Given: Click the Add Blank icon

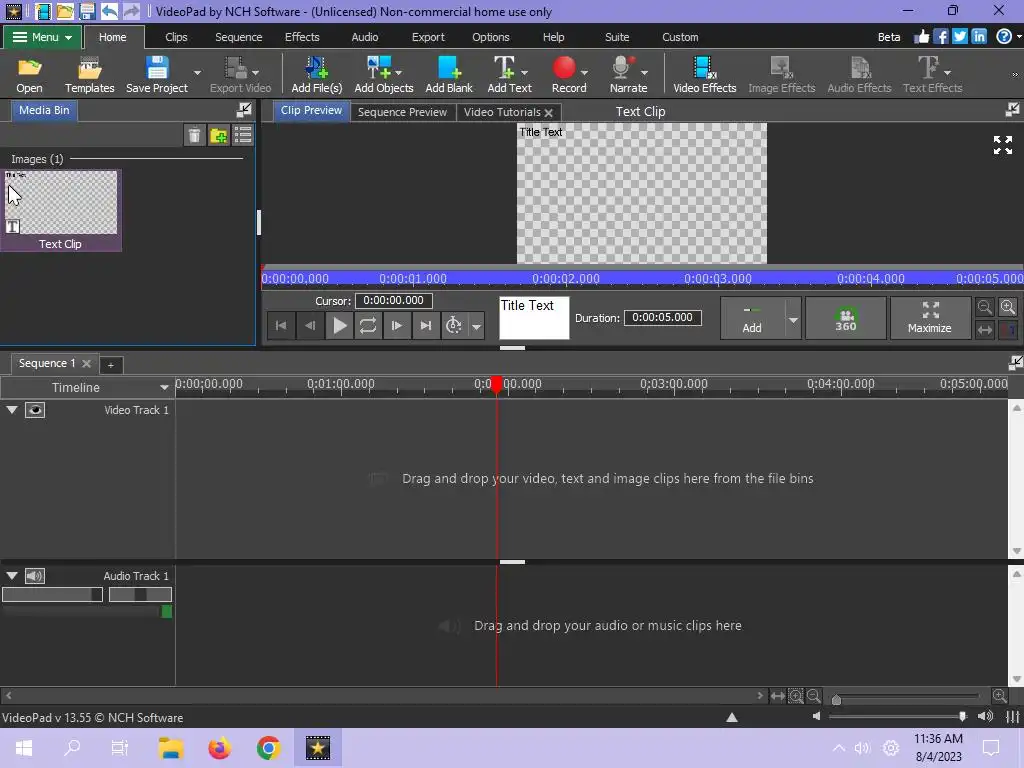Looking at the screenshot, I should coord(449,68).
